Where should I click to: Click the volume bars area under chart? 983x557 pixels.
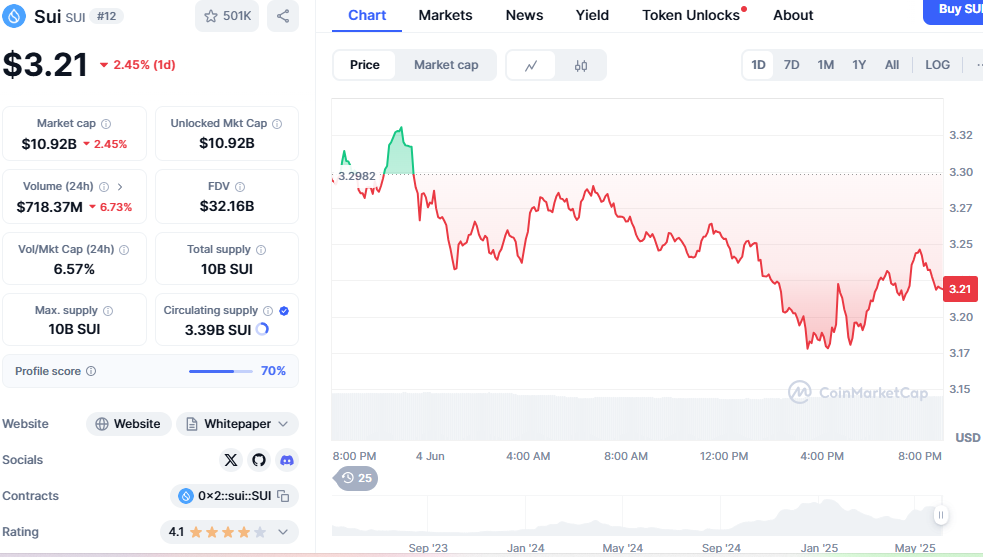[637, 416]
